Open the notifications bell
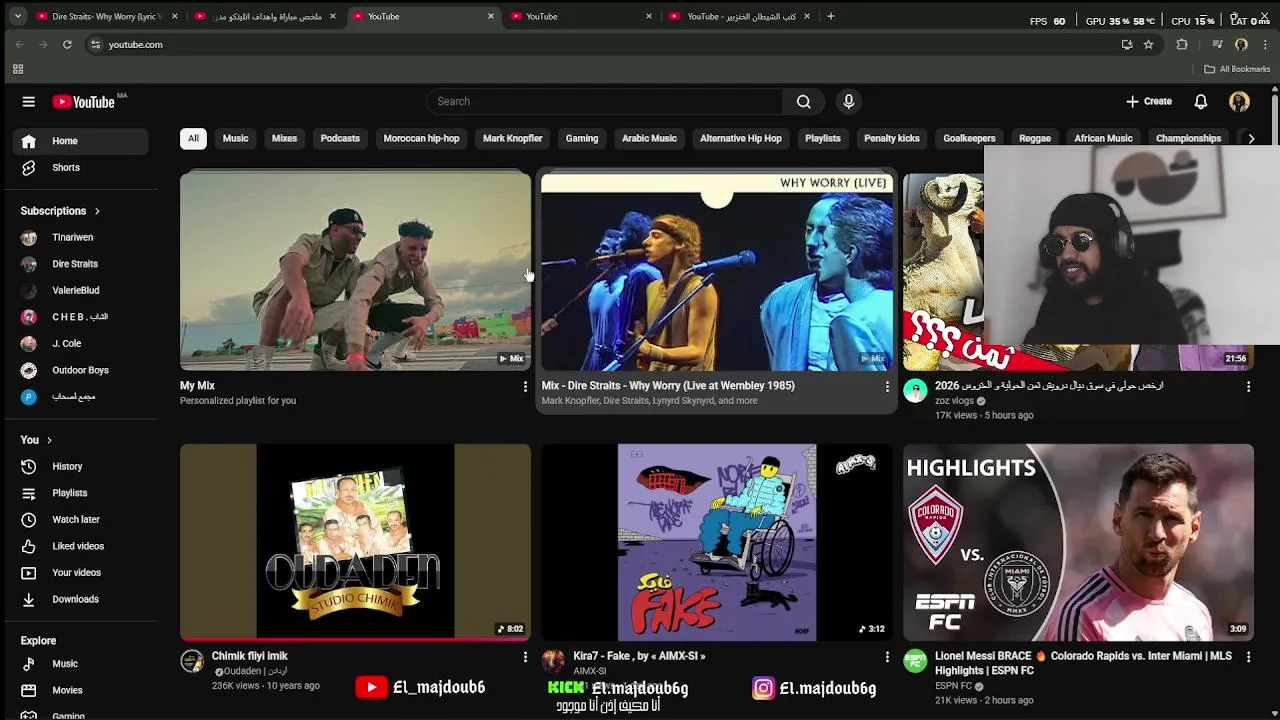 coord(1201,101)
